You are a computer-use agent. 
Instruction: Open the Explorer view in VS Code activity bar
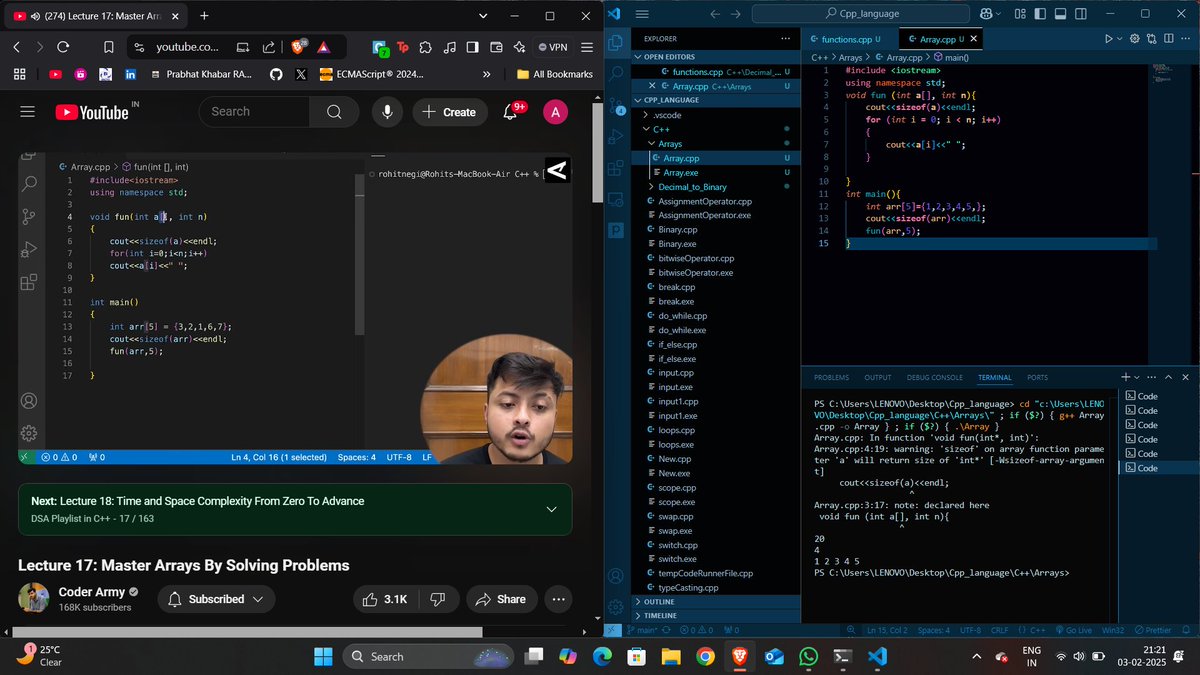click(x=616, y=42)
